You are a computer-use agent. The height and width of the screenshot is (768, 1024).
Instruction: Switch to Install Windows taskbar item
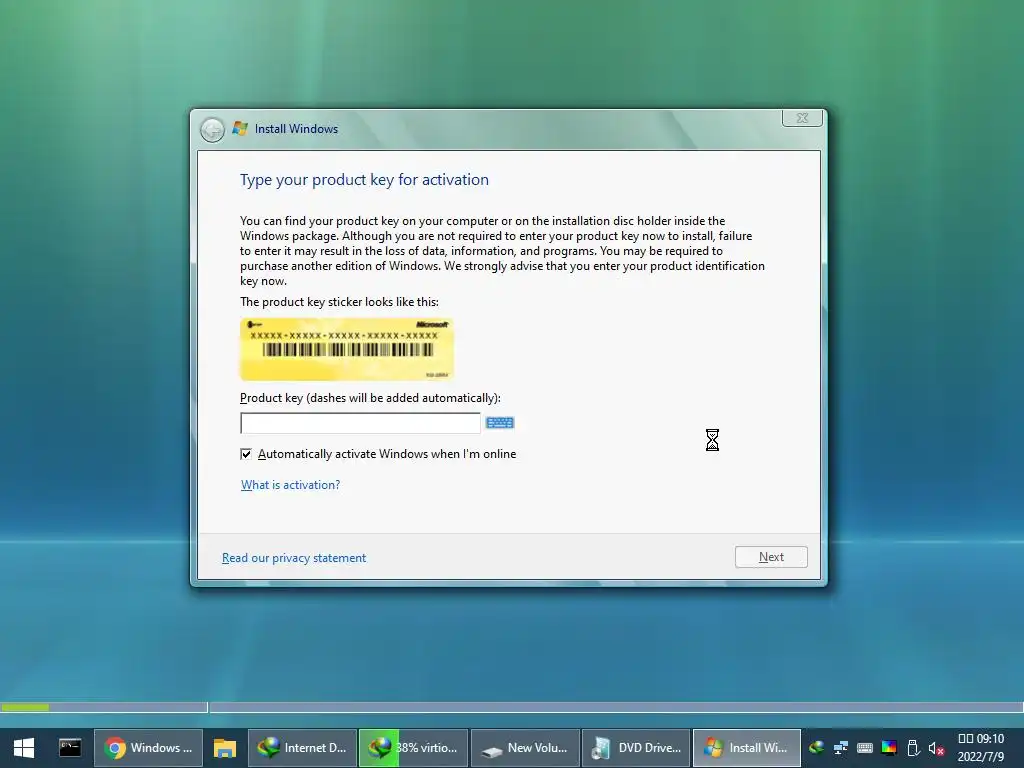coord(747,748)
